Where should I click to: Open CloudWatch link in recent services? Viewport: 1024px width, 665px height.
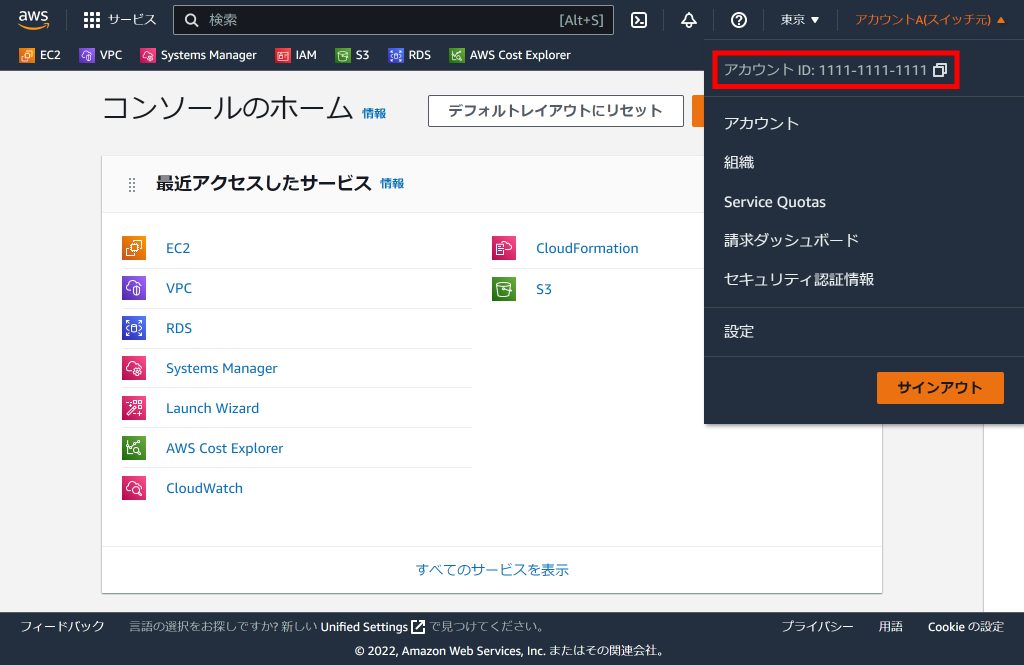(204, 488)
